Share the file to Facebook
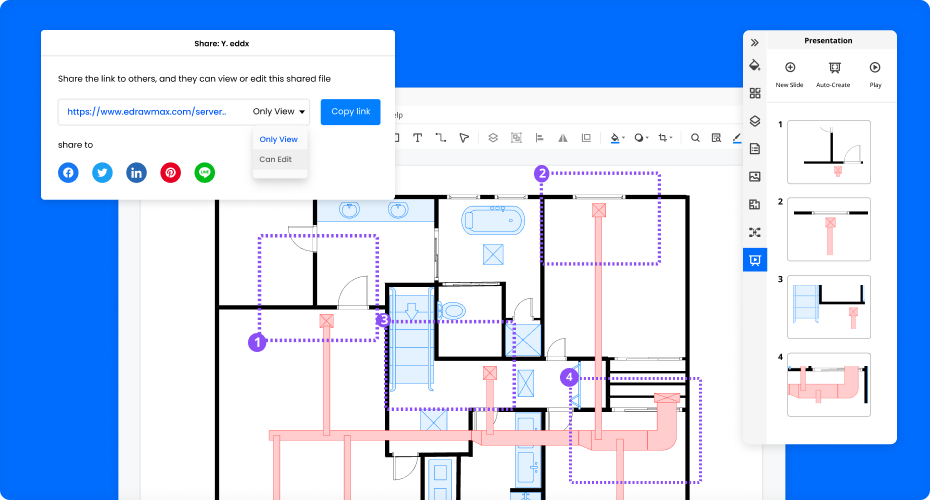The height and width of the screenshot is (500, 930). point(68,173)
